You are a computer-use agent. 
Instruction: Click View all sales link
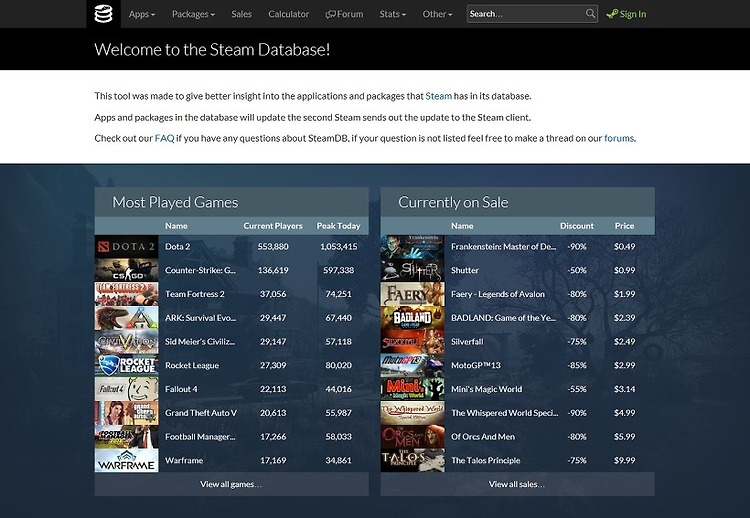(x=517, y=484)
